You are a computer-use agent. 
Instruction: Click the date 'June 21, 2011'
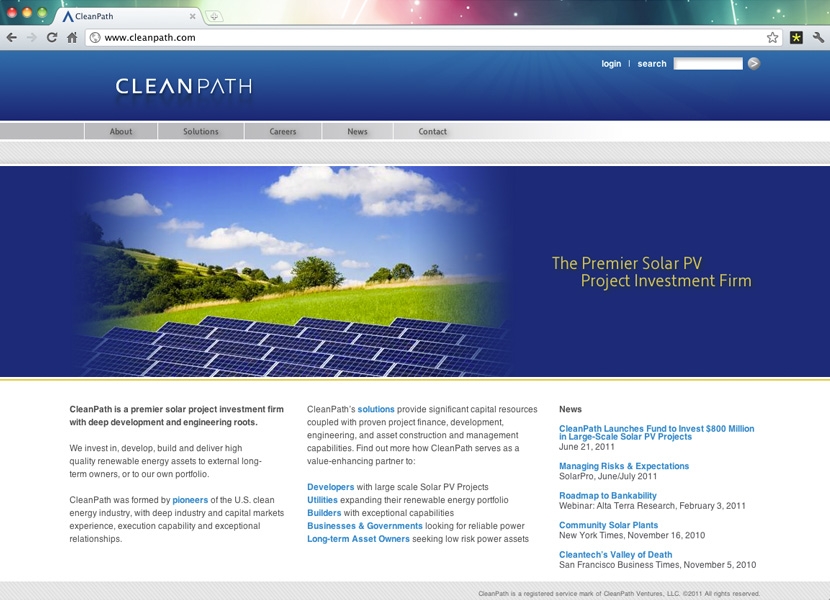587,447
